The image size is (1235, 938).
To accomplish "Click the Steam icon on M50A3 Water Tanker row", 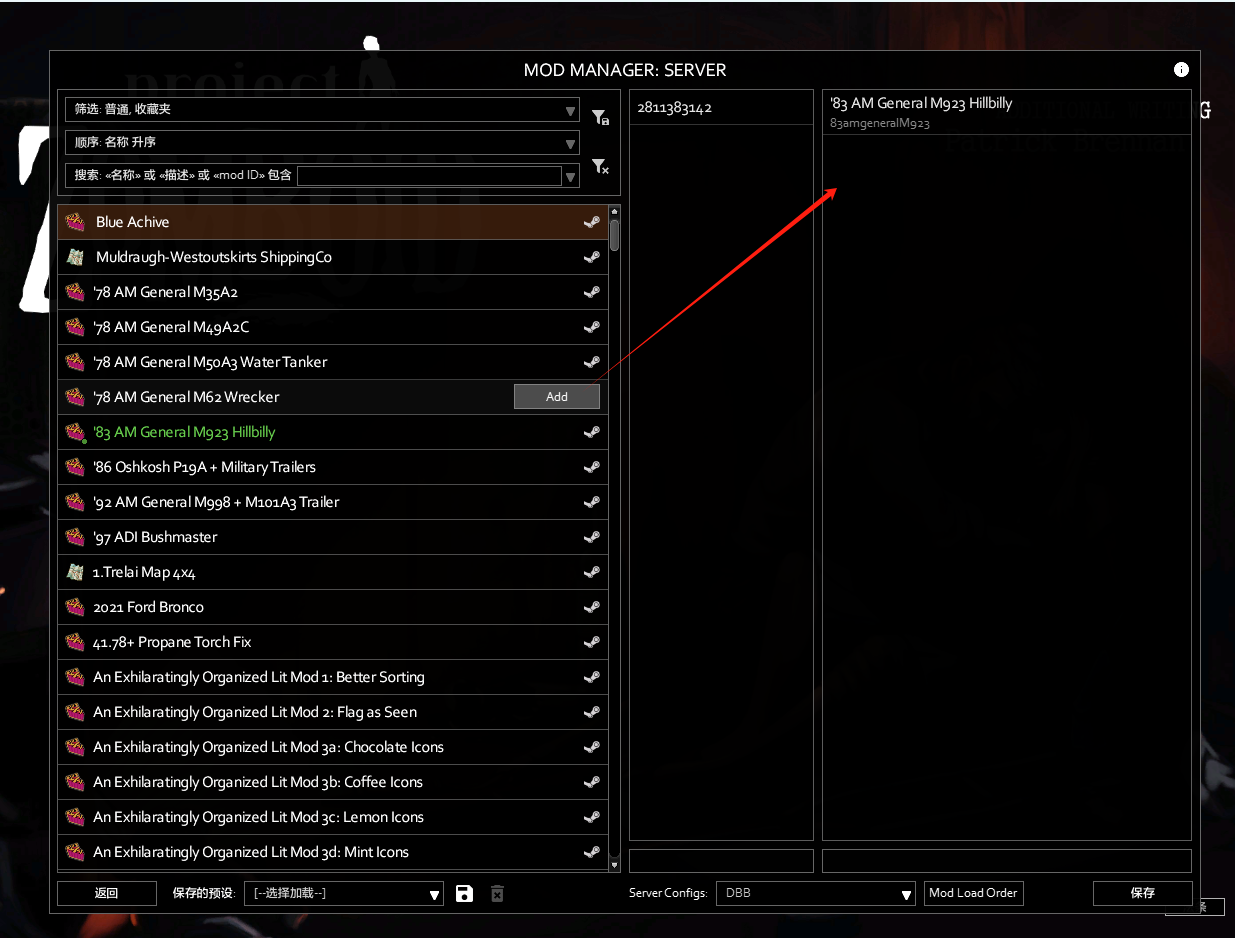I will (592, 362).
